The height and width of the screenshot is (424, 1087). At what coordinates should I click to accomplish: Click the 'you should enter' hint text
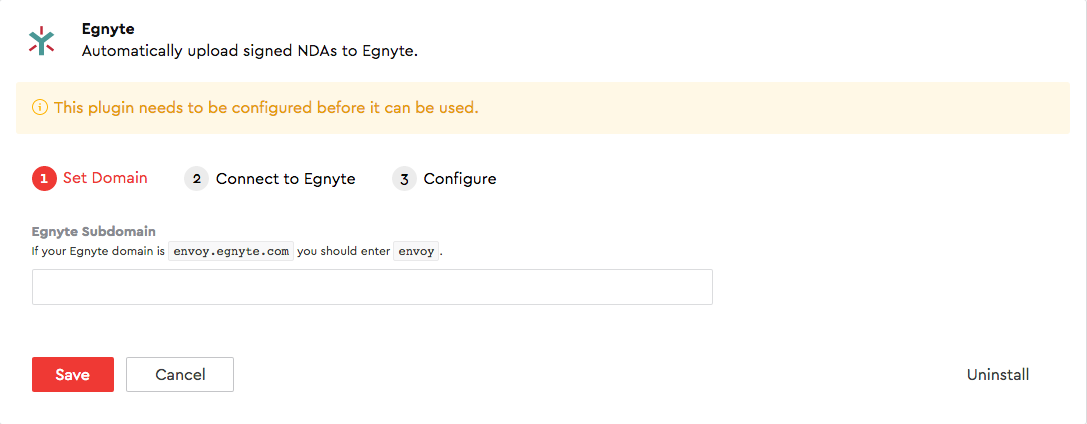point(343,251)
